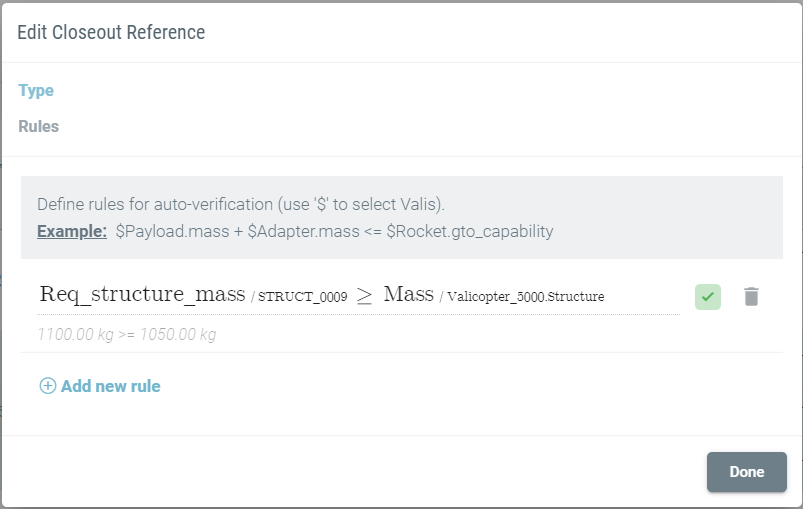
Task: Click the evaluated result 1100.00 kg >= 1050.00 kg
Action: (126, 334)
